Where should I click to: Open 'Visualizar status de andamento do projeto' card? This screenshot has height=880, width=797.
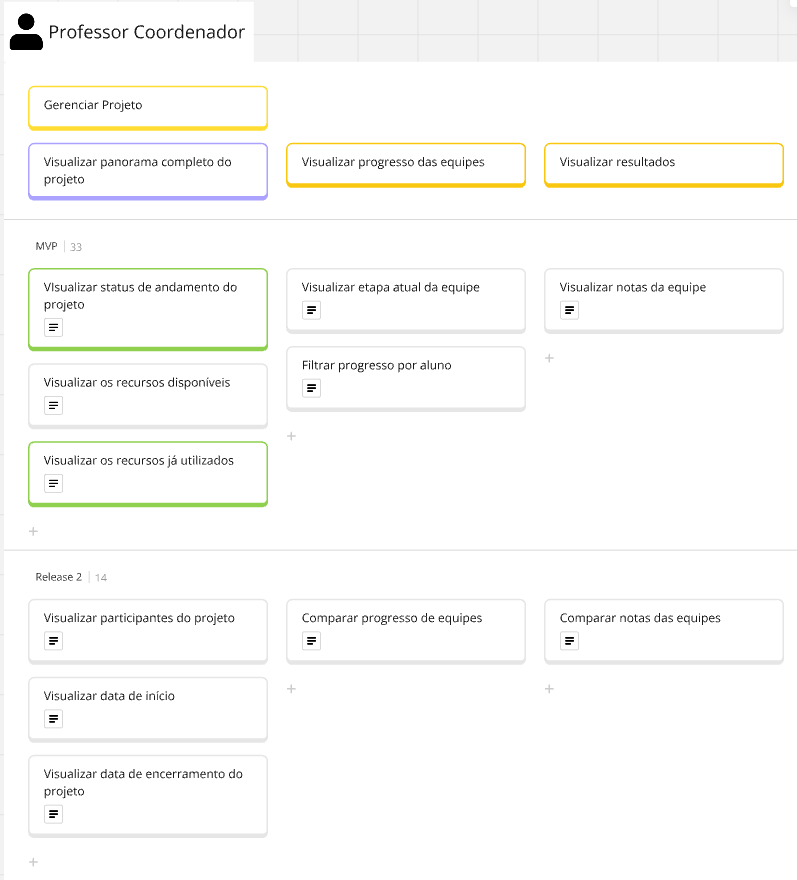tap(148, 310)
